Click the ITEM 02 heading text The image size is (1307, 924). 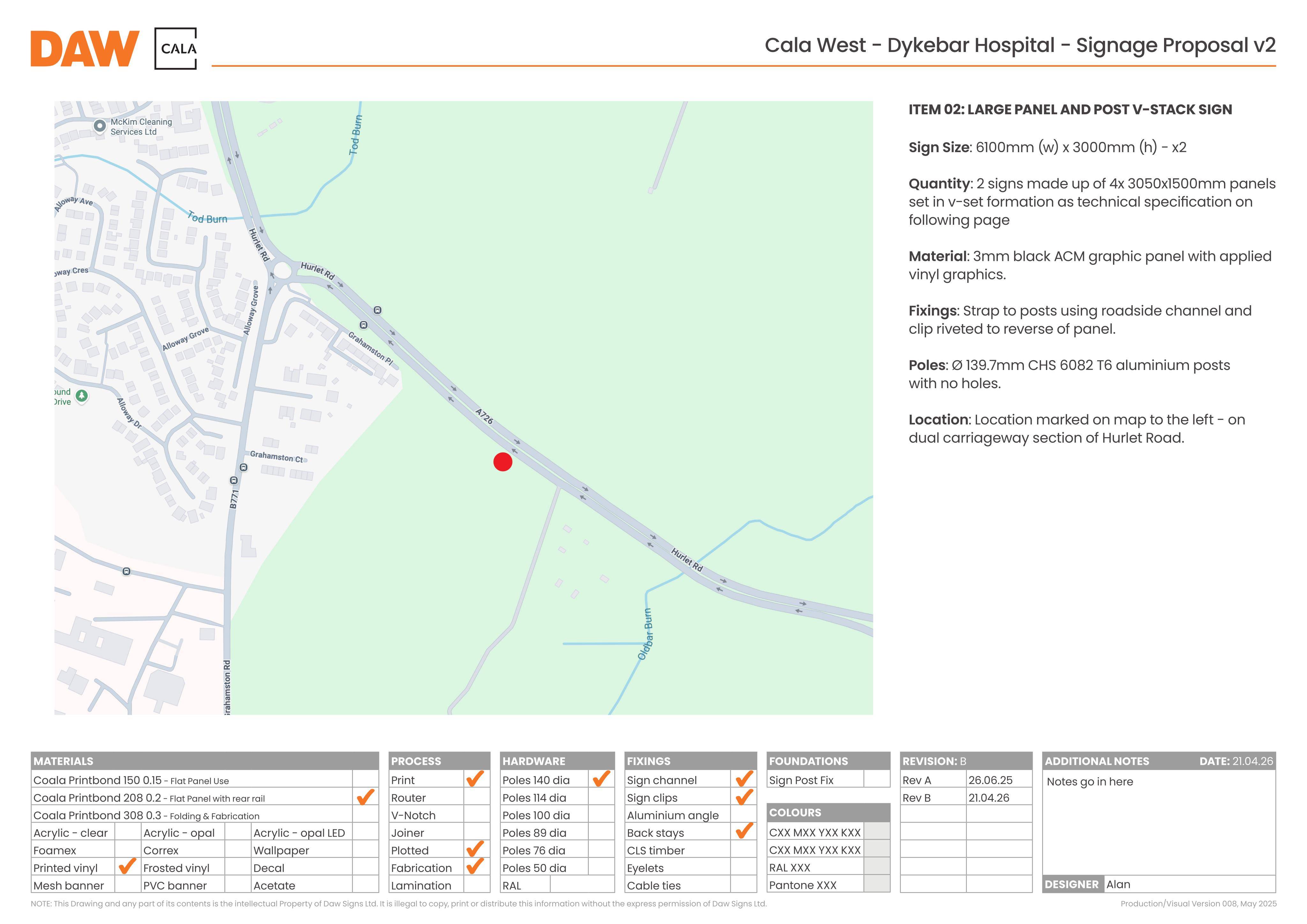tap(1070, 109)
